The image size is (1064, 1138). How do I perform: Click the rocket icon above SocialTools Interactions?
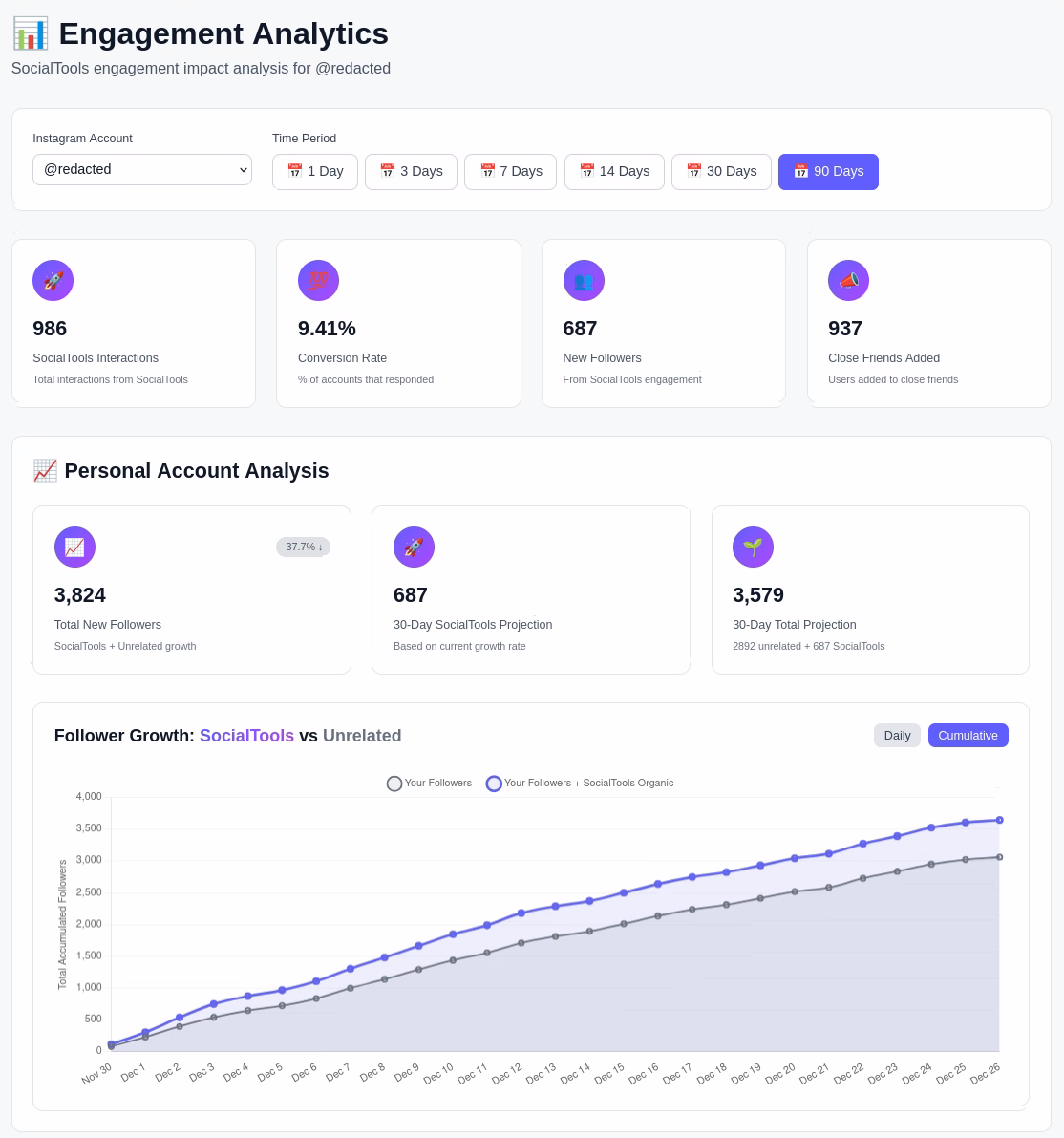click(53, 280)
